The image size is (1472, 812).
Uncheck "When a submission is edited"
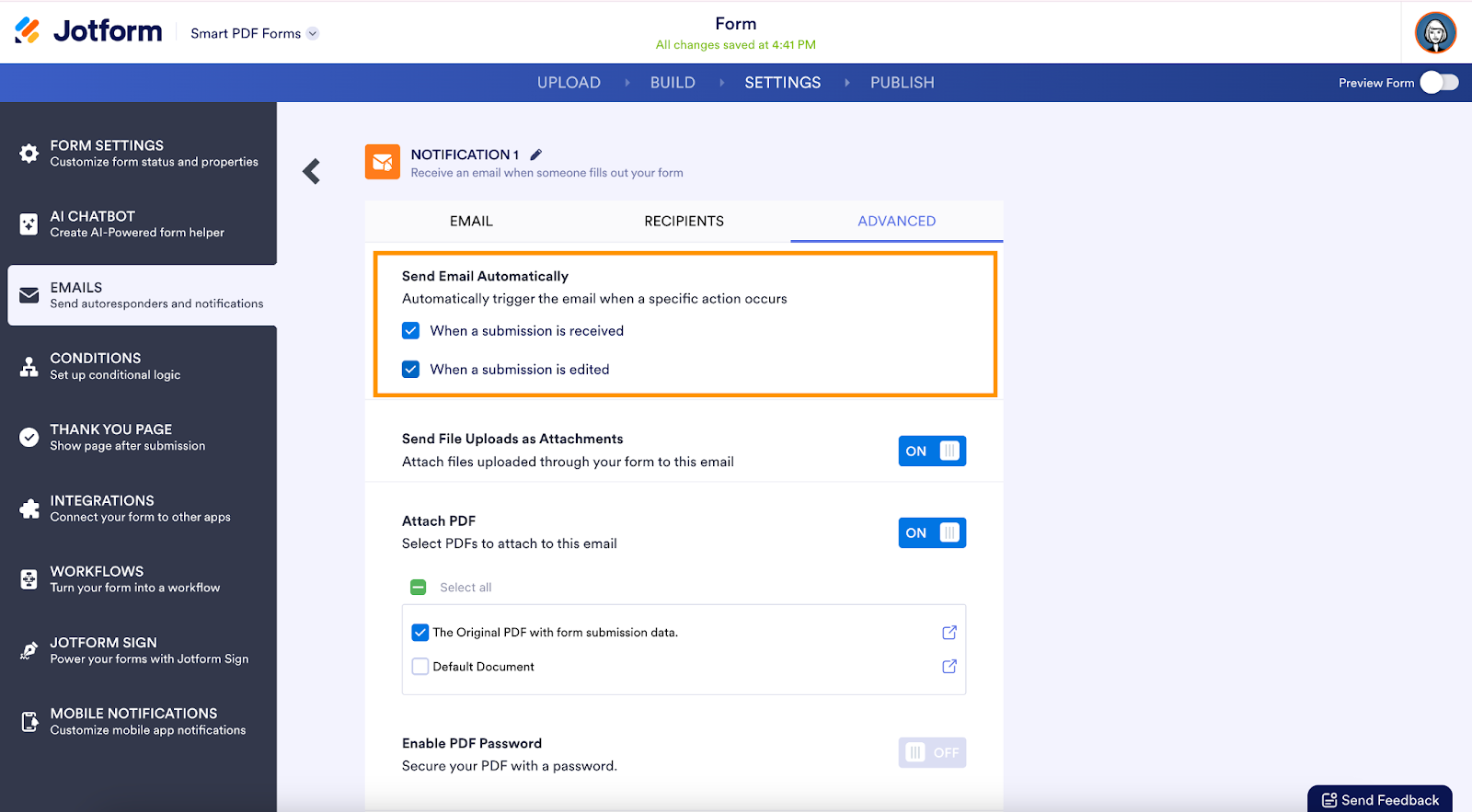411,370
